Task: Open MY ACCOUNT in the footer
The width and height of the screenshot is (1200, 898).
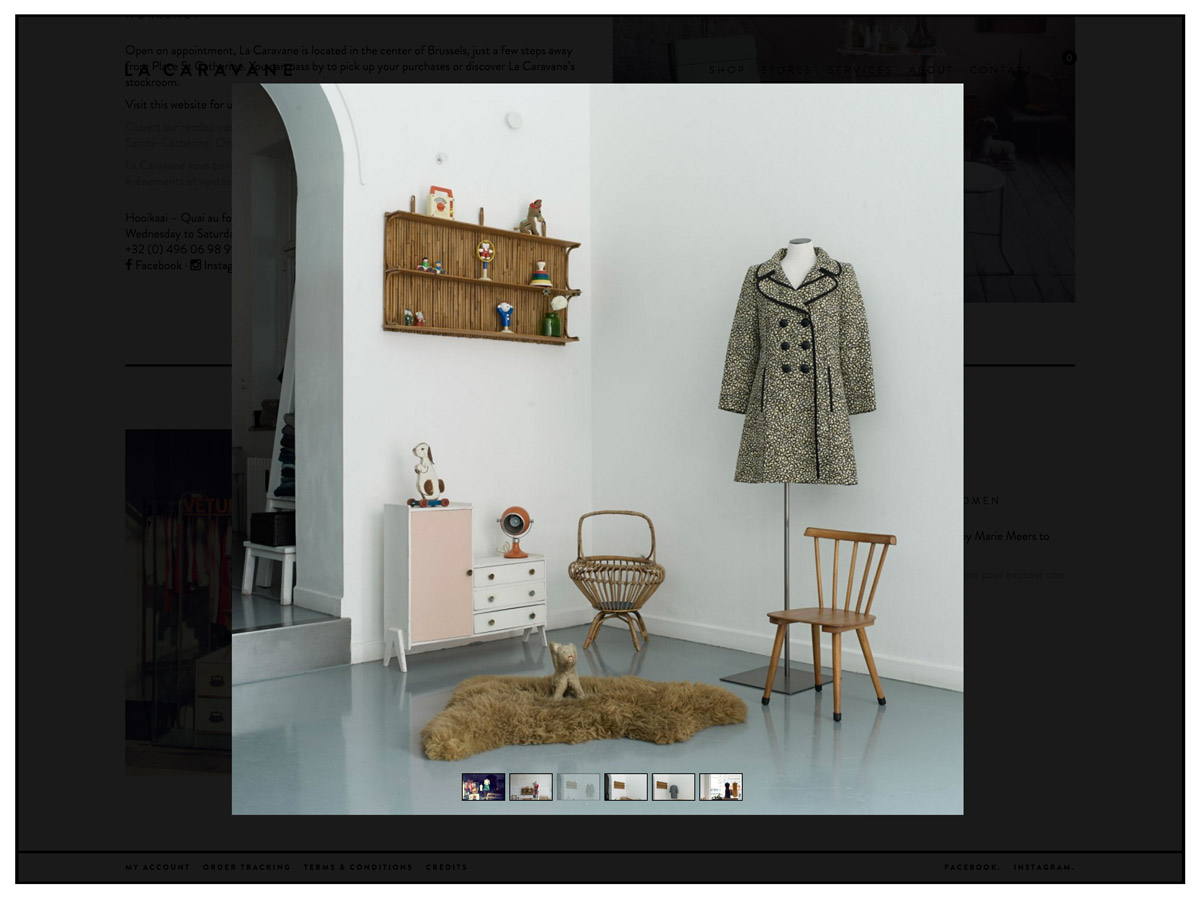Action: (157, 867)
